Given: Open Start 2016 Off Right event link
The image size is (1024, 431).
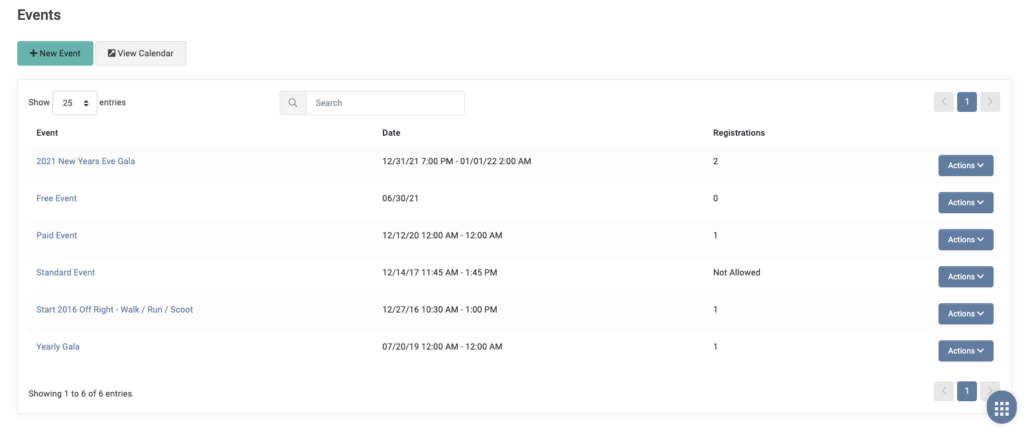Looking at the screenshot, I should coord(114,310).
